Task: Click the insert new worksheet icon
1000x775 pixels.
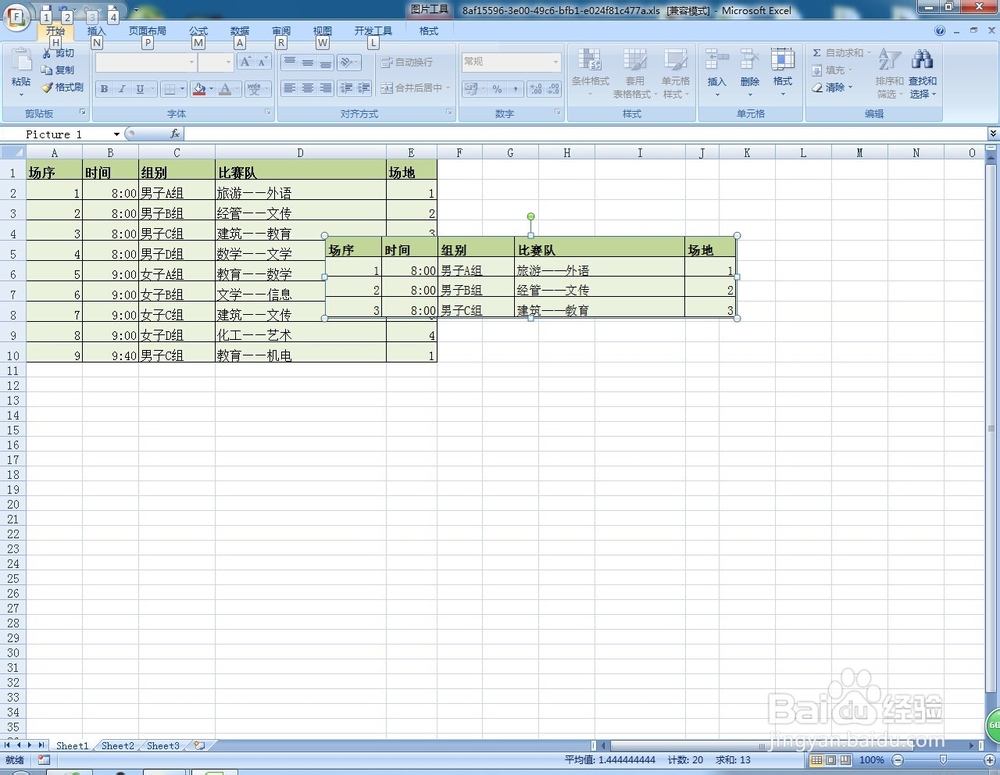Action: (200, 745)
